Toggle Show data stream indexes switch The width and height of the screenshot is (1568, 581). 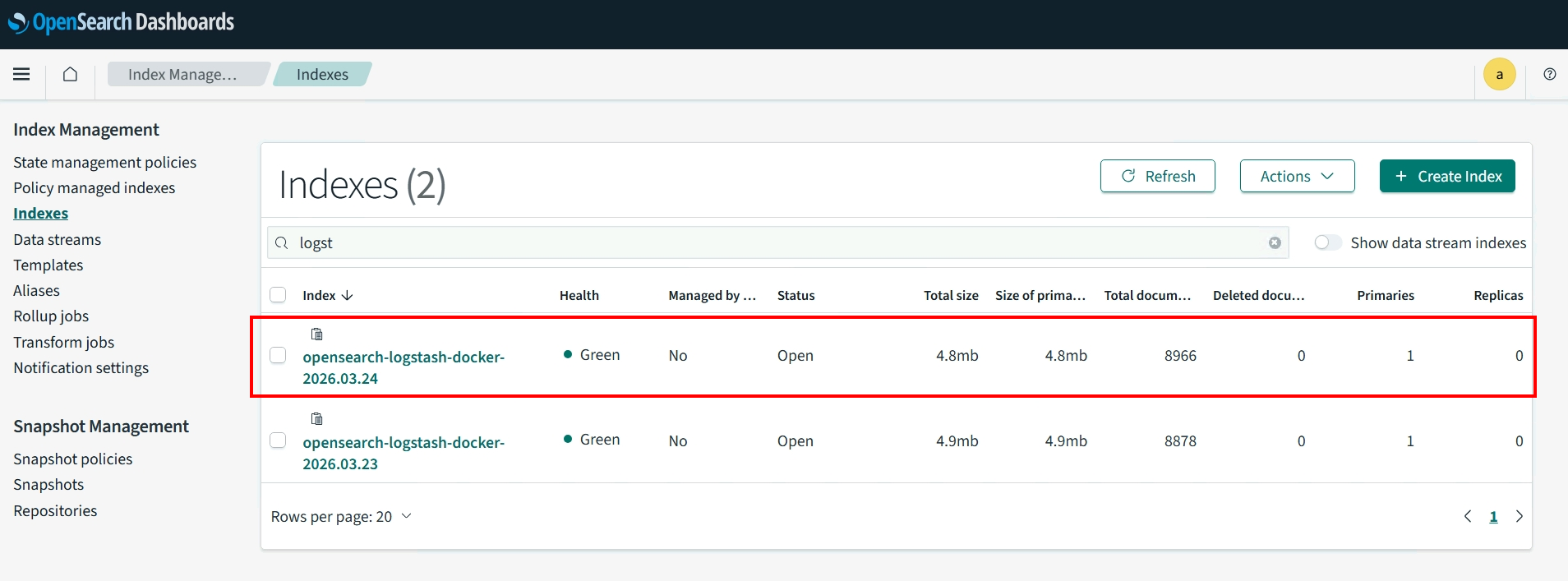point(1327,242)
